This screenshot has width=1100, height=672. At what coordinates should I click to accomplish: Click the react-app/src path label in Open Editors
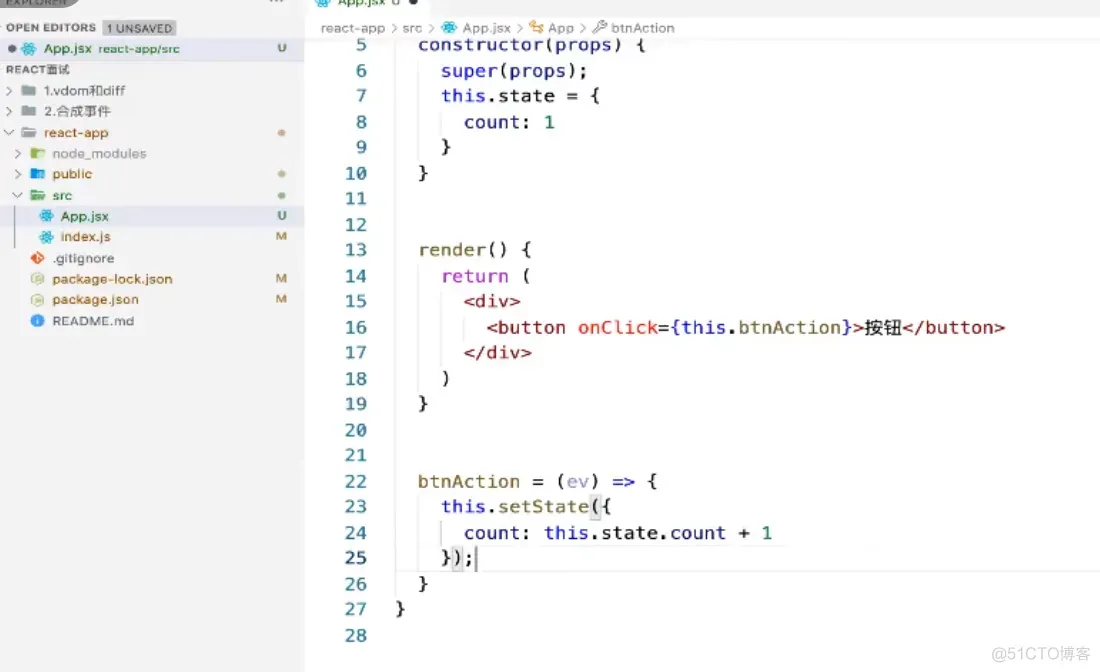point(139,49)
